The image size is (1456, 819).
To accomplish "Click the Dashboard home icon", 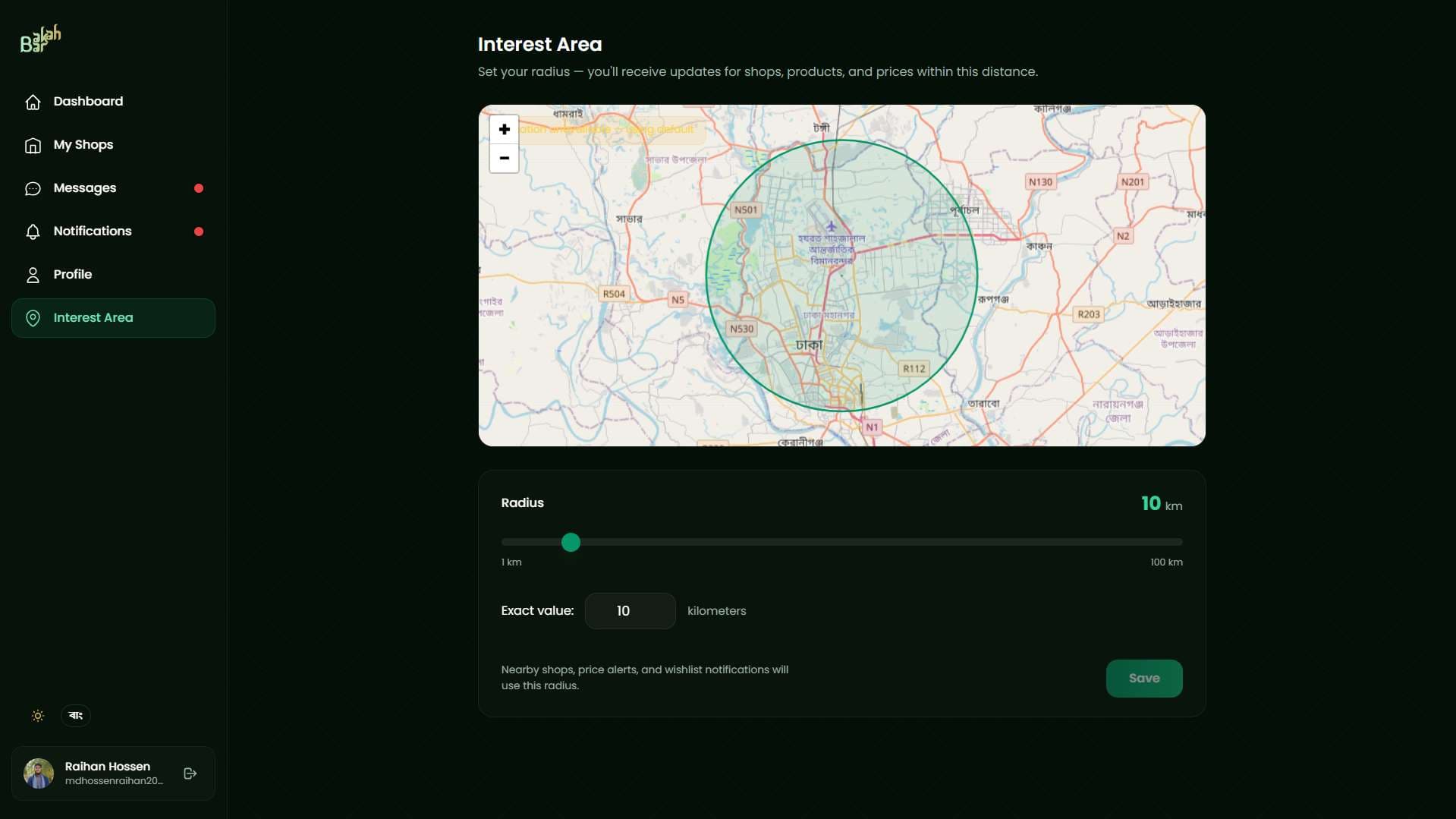I will point(33,102).
